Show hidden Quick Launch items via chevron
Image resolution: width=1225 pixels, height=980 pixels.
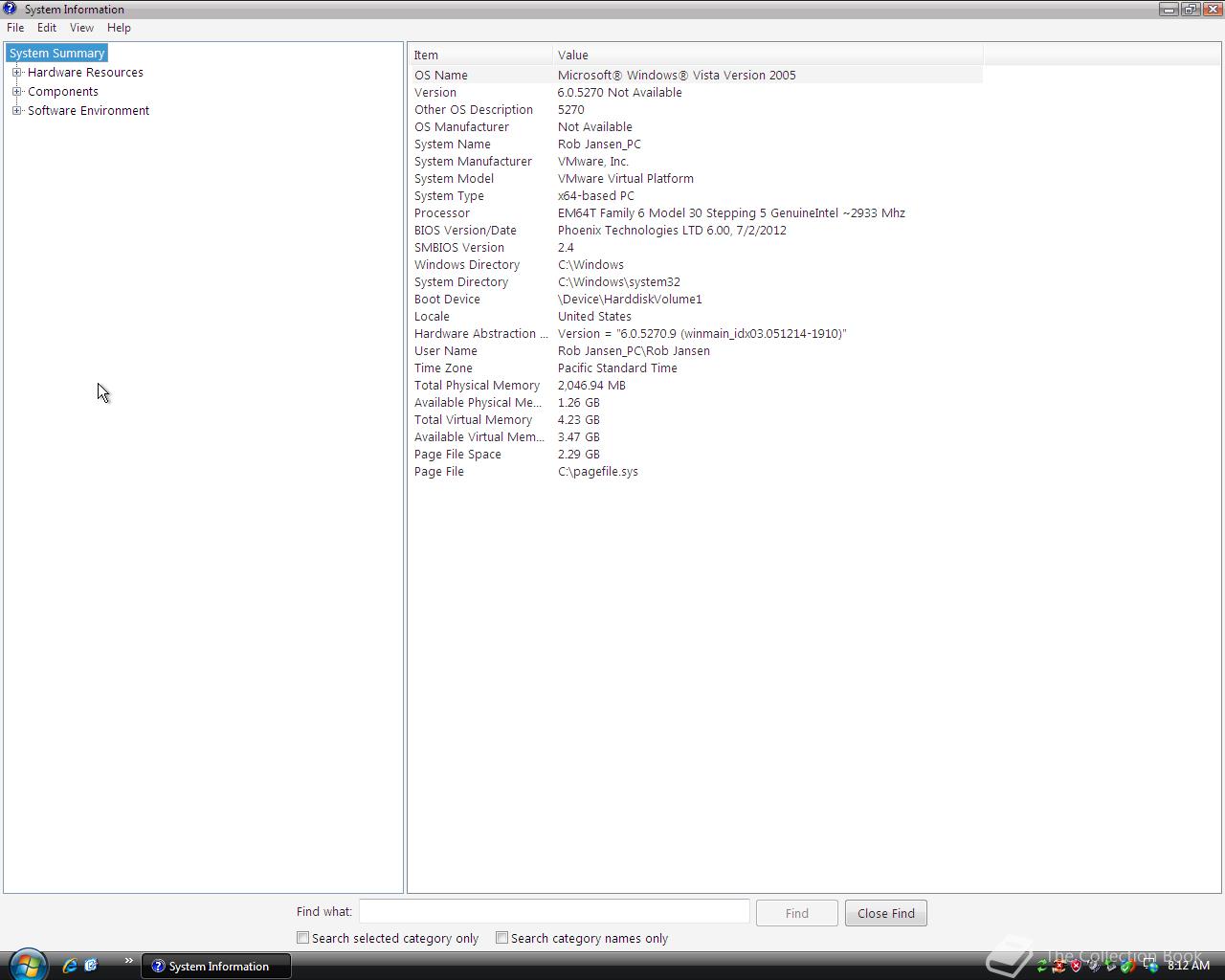(128, 961)
